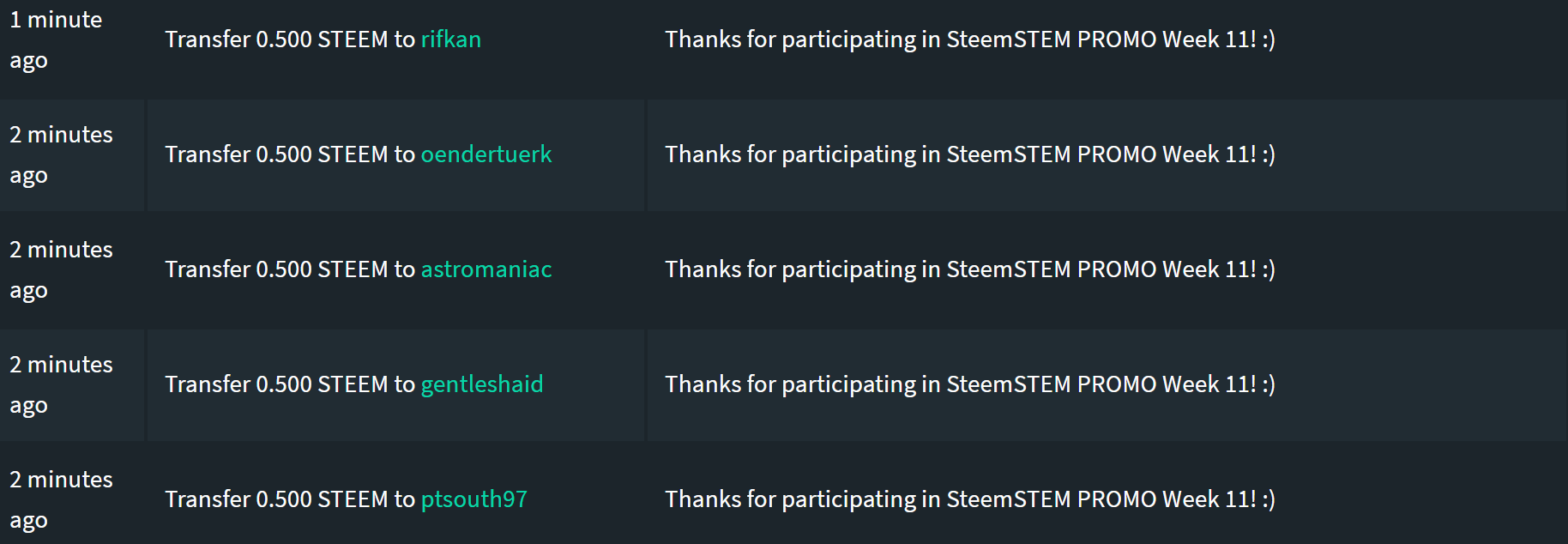Select the timestamp in the gentleshaid row

(x=61, y=384)
